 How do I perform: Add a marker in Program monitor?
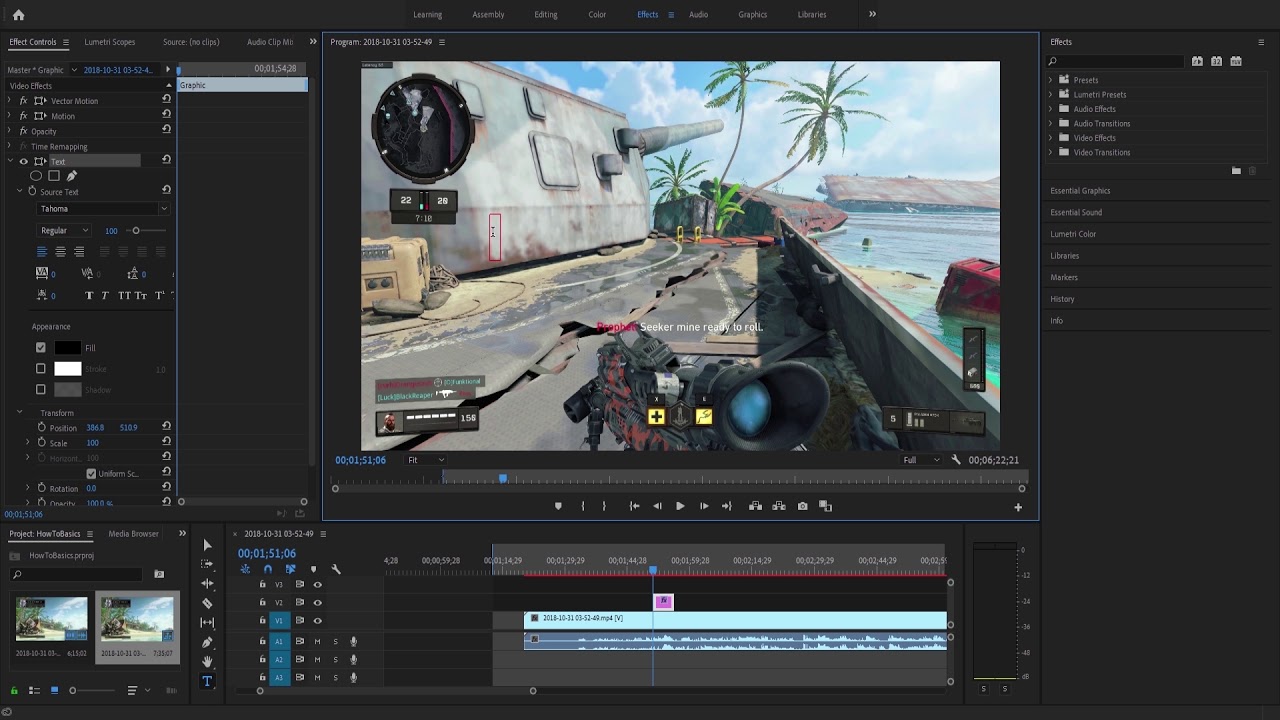point(558,506)
